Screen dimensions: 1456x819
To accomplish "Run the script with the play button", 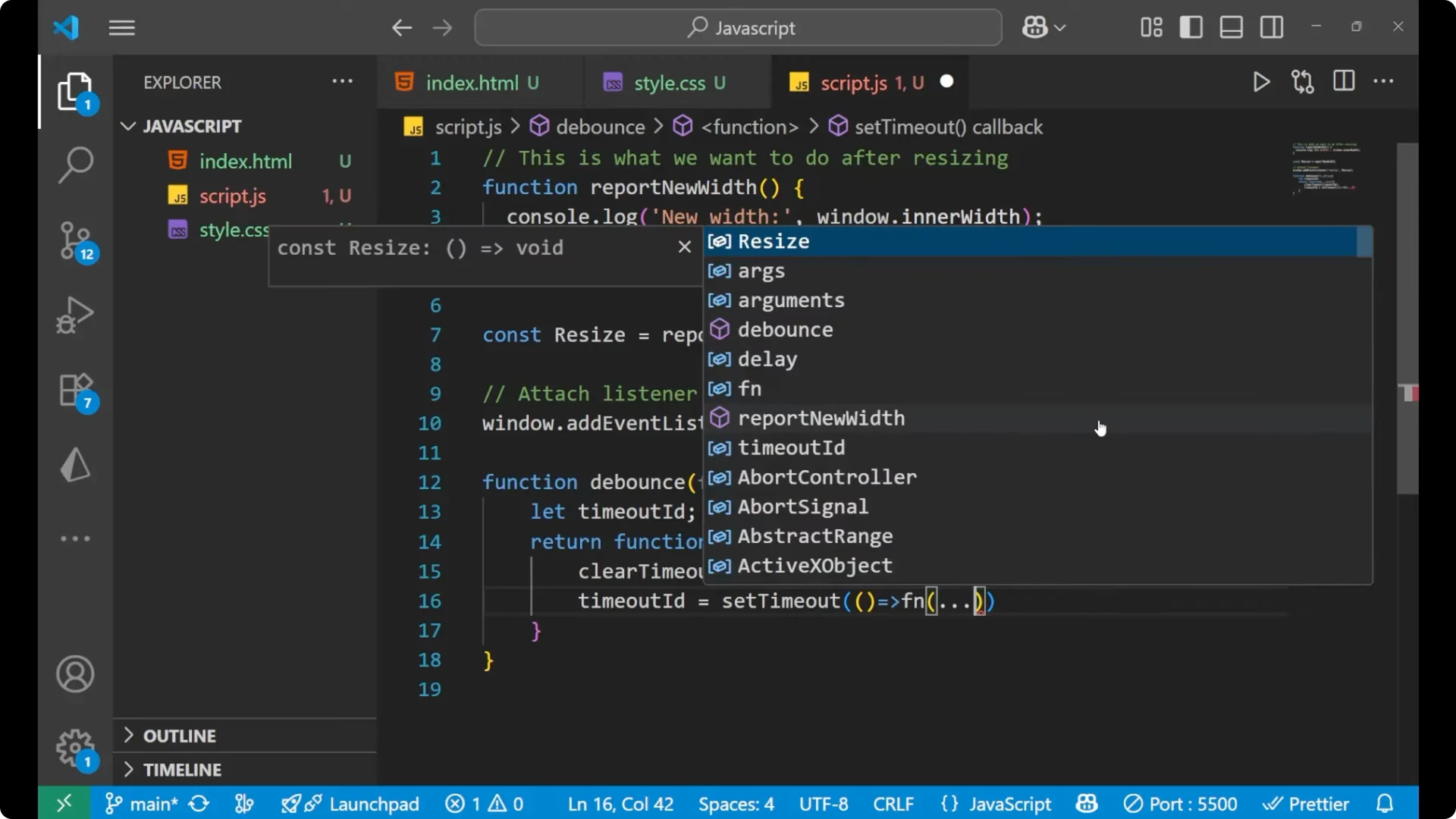I will (x=1261, y=82).
